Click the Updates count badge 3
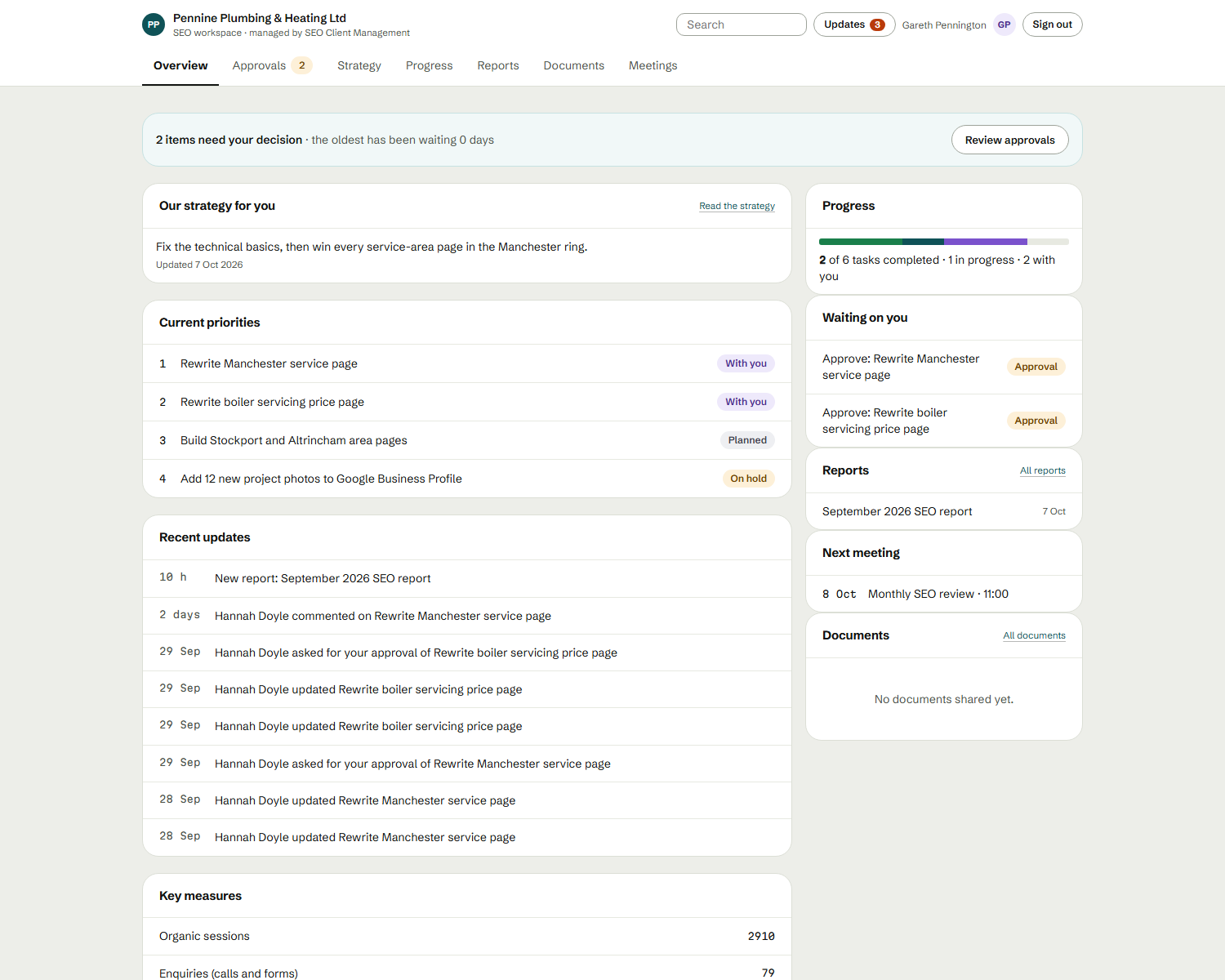Image resolution: width=1225 pixels, height=980 pixels. 877,24
